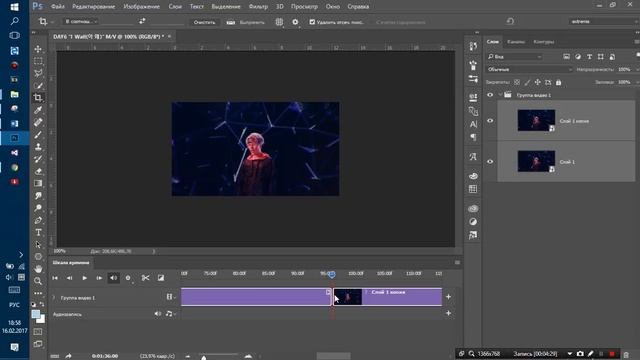The width and height of the screenshot is (640, 360).
Task: Filter layers by type (T) icon
Action: [589, 57]
